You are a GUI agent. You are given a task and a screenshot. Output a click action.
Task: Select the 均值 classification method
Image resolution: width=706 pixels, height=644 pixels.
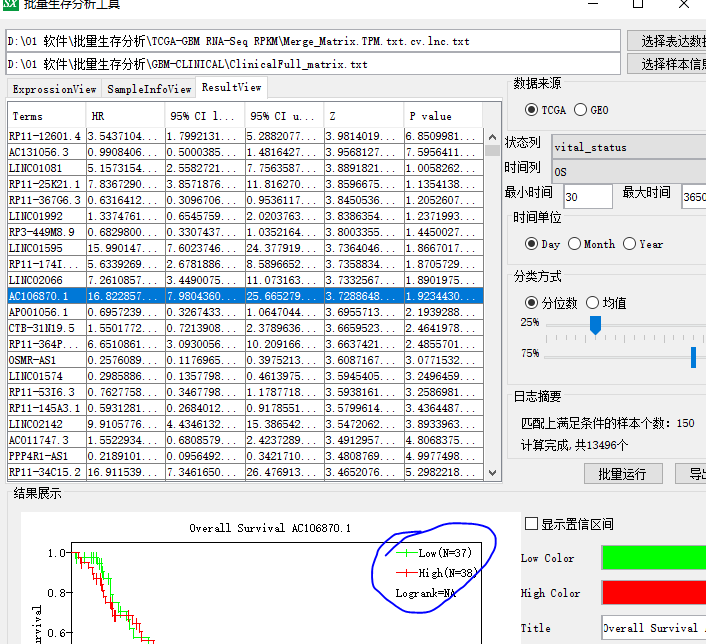pos(593,302)
